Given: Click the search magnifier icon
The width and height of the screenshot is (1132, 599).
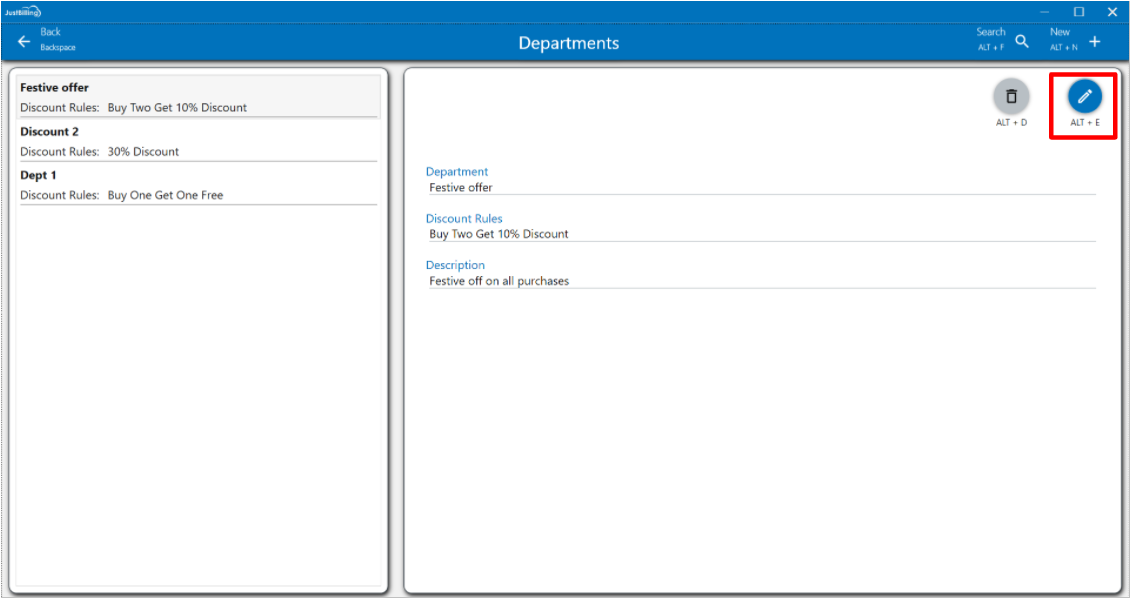Looking at the screenshot, I should (1022, 41).
